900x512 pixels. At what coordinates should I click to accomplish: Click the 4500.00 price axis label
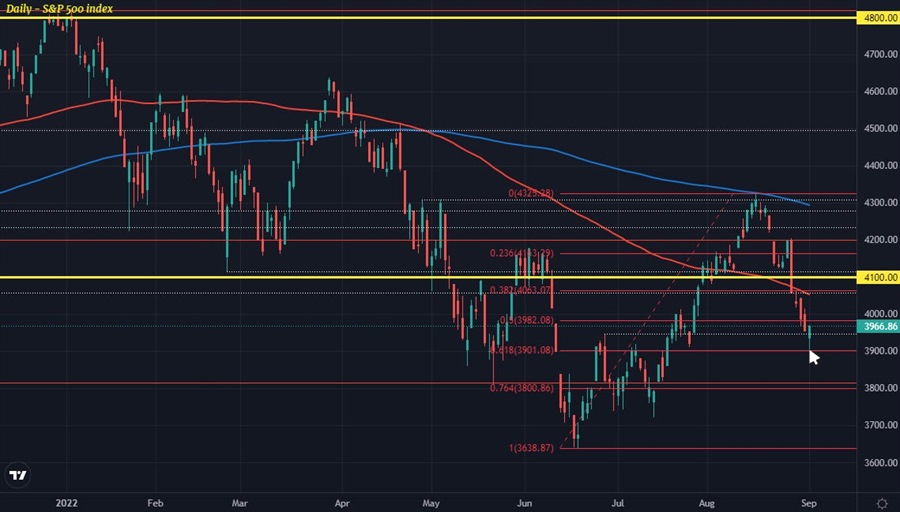tap(879, 129)
